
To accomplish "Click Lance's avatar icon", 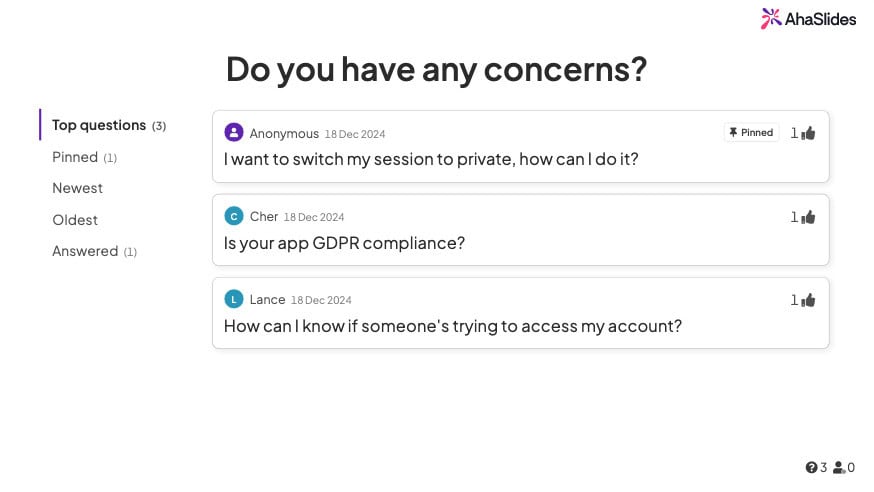I will 234,299.
